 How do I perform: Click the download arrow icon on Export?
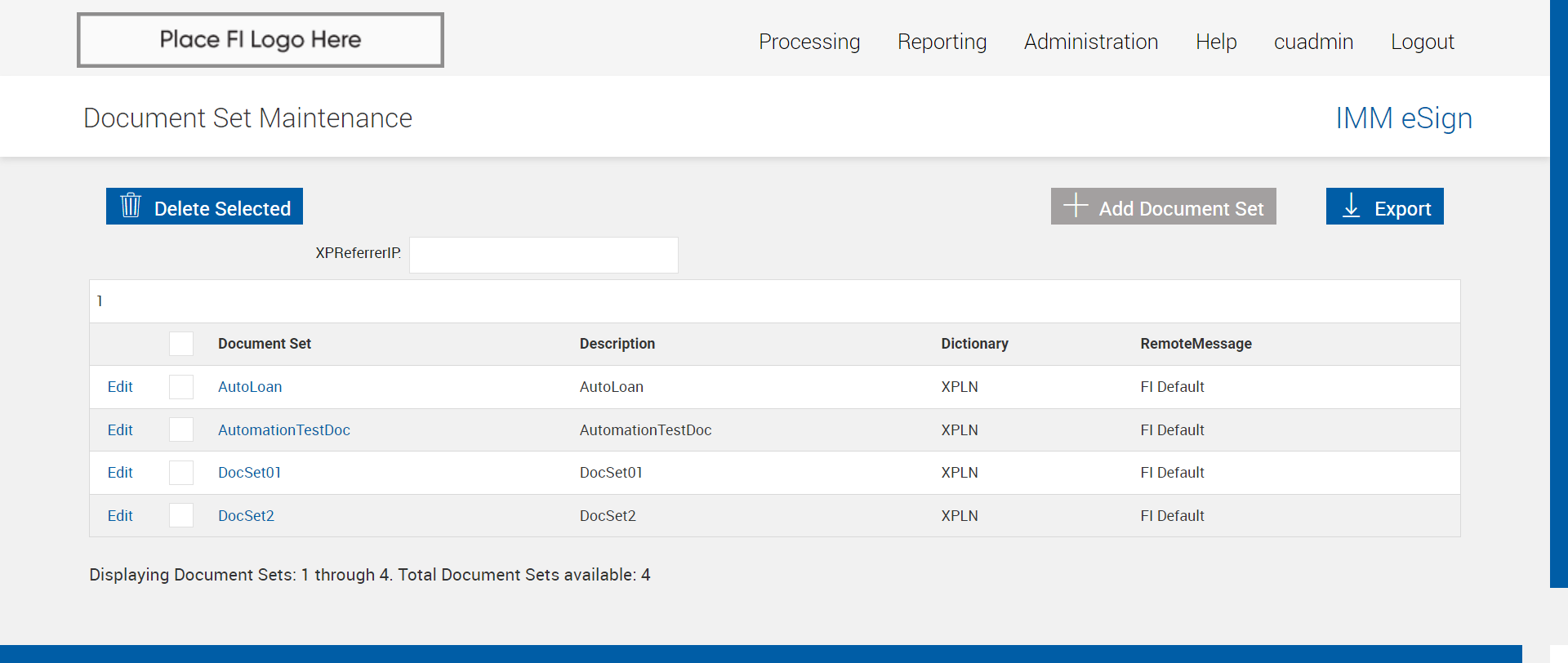[1352, 206]
